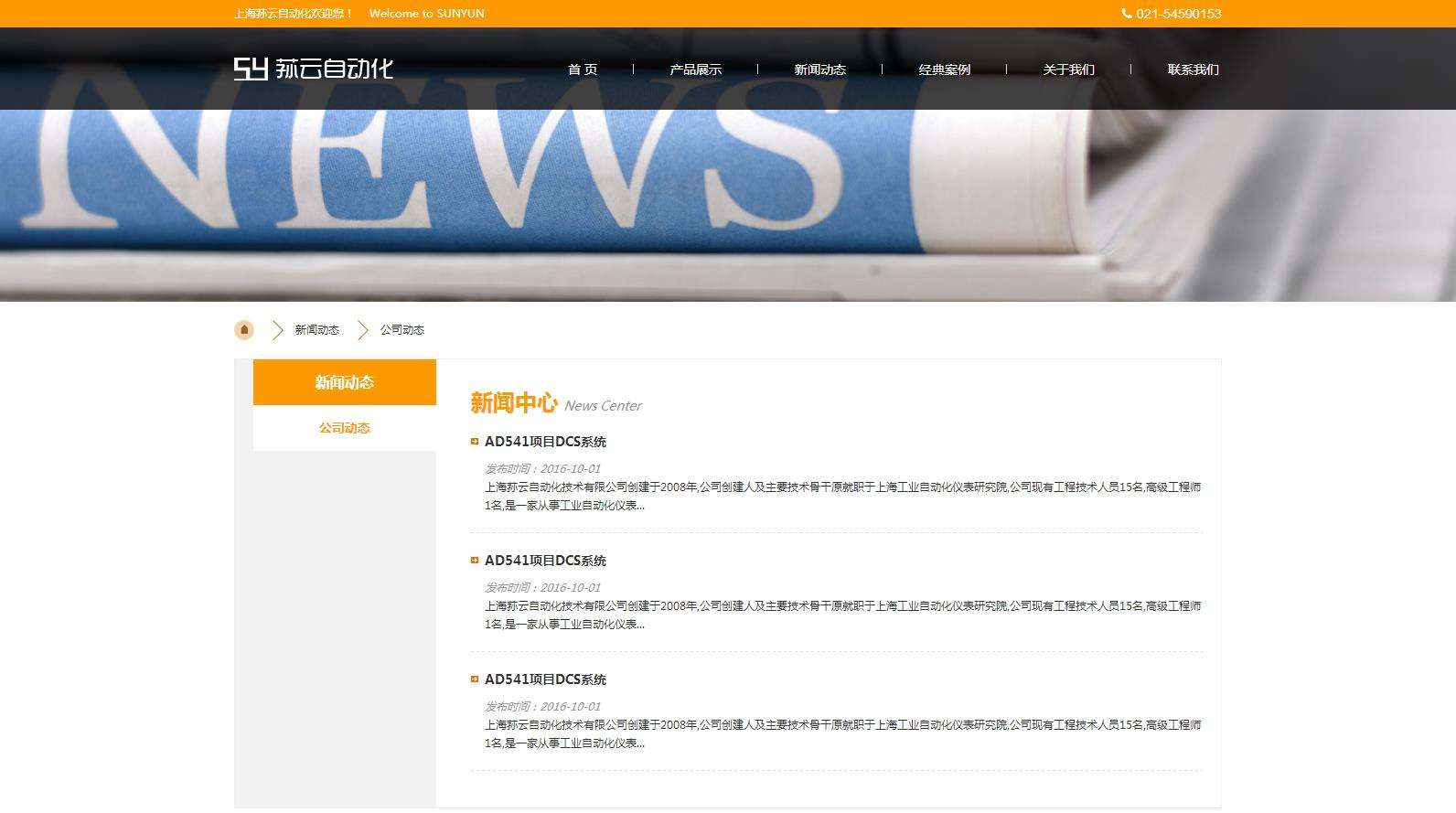Click the orange bullet beside the first news title
The height and width of the screenshot is (813, 1456).
(x=475, y=442)
